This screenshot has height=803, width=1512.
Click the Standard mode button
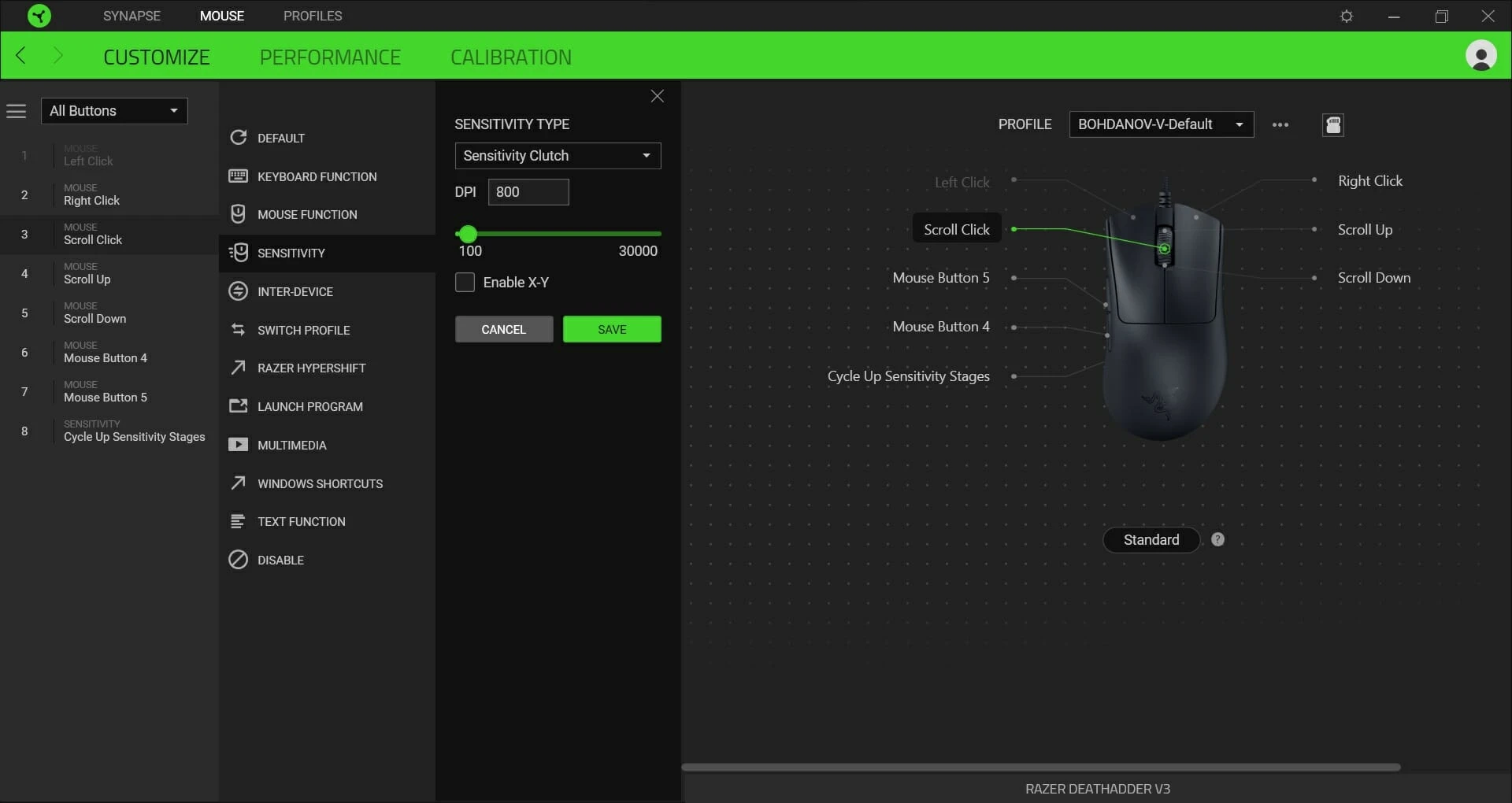tap(1151, 539)
